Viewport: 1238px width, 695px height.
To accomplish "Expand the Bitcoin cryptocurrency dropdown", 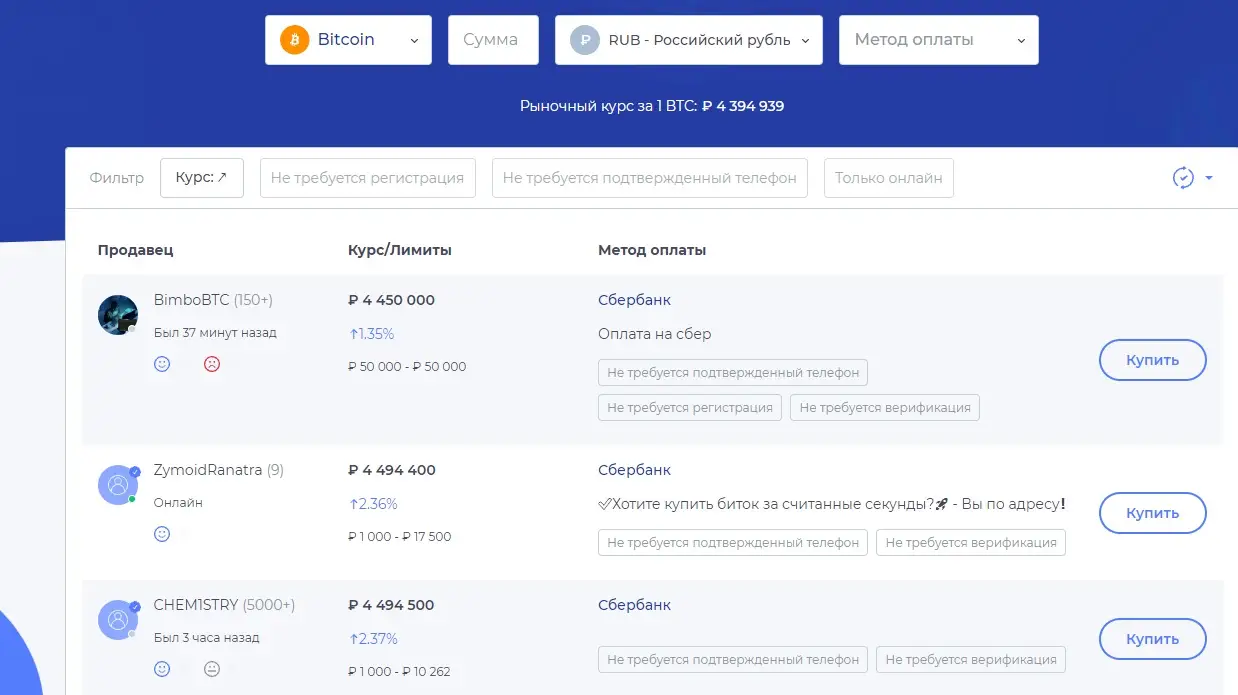I will tap(348, 40).
